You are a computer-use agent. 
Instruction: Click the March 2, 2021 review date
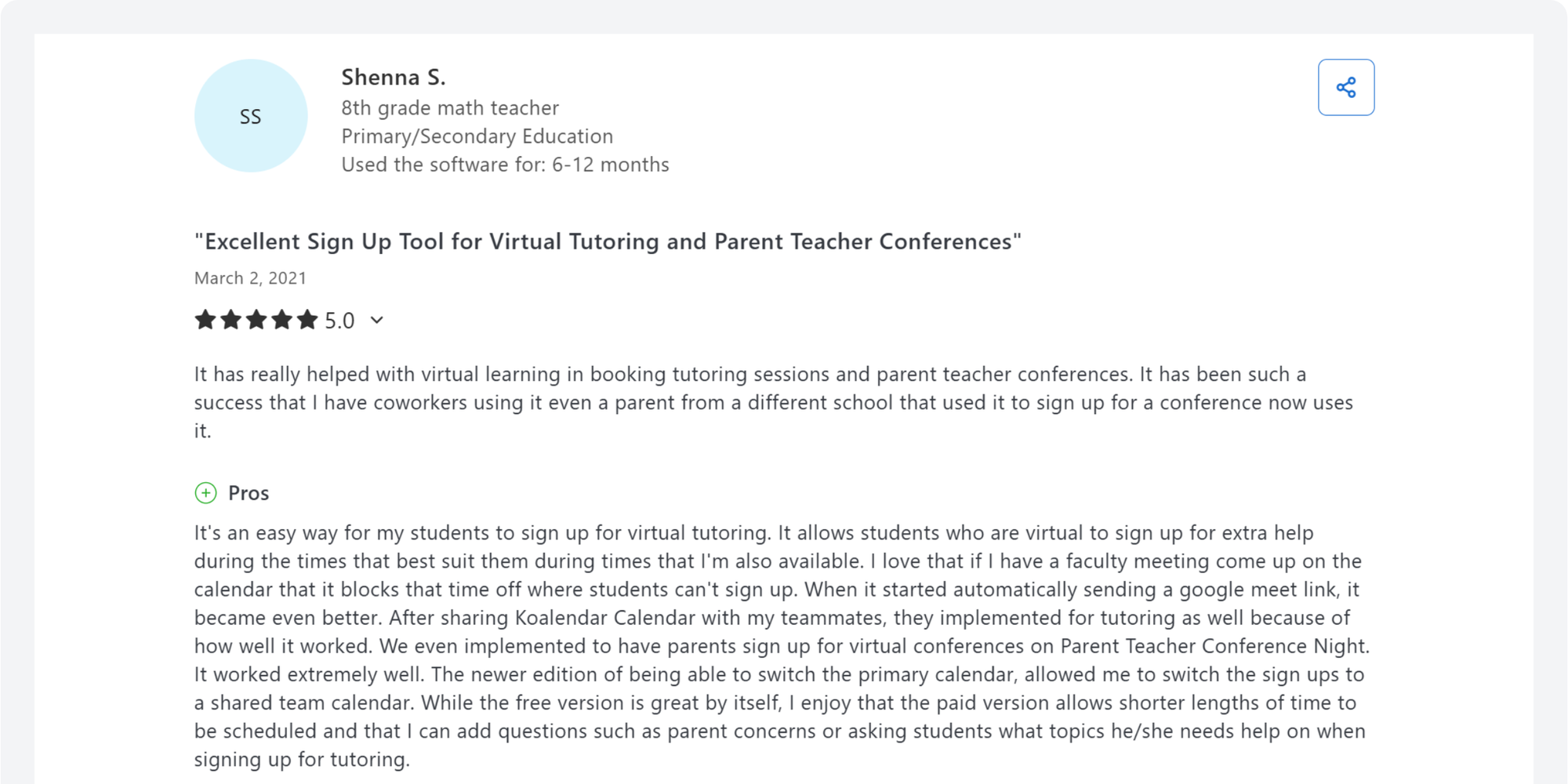tap(250, 278)
